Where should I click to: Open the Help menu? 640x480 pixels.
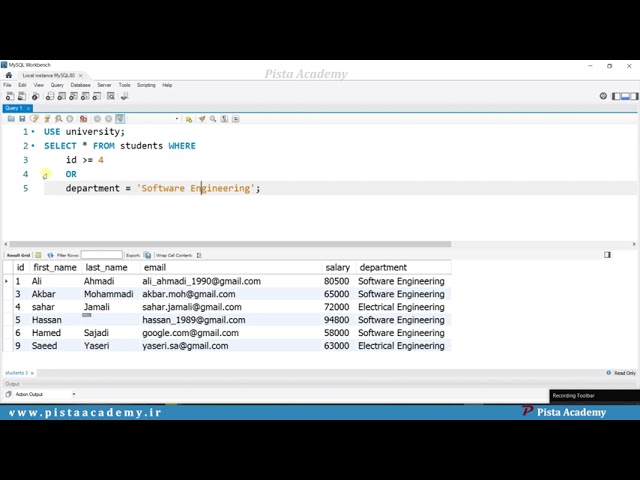pyautogui.click(x=167, y=85)
